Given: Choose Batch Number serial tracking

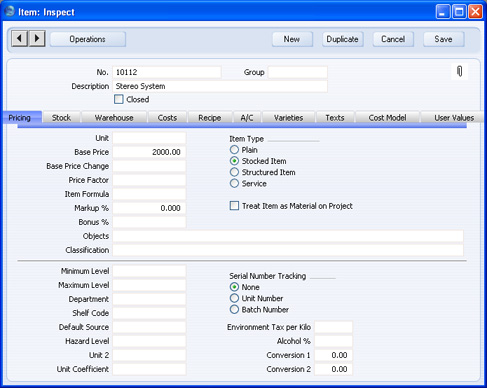Looking at the screenshot, I should coord(234,309).
